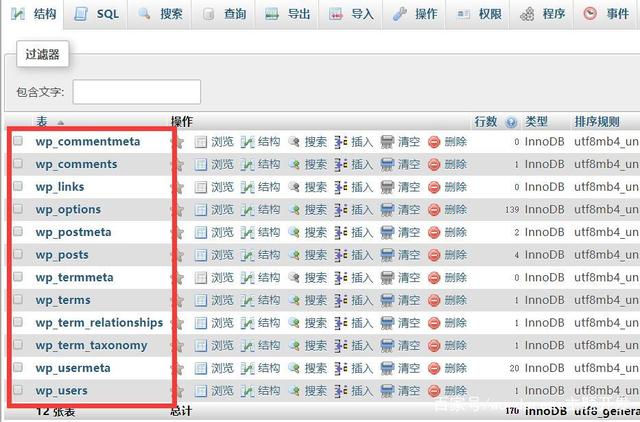This screenshot has height=422, width=640.
Task: Open the 导出 (Export) tab
Action: coord(287,14)
